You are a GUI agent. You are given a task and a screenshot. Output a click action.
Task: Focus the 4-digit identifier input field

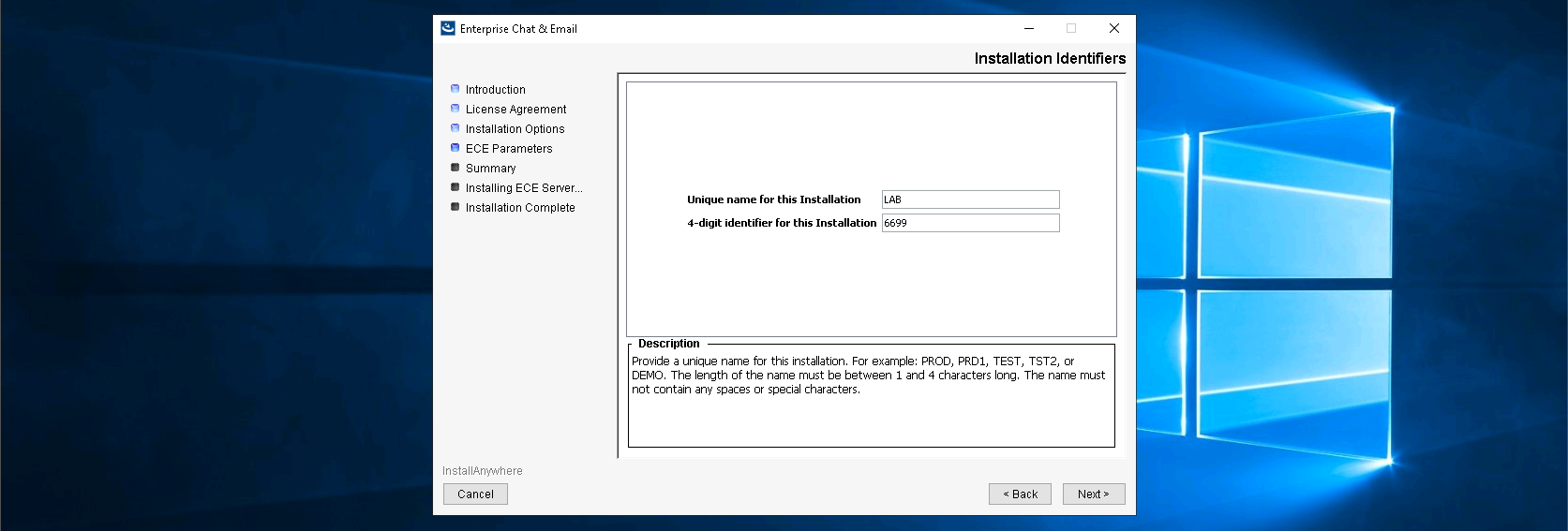[970, 223]
